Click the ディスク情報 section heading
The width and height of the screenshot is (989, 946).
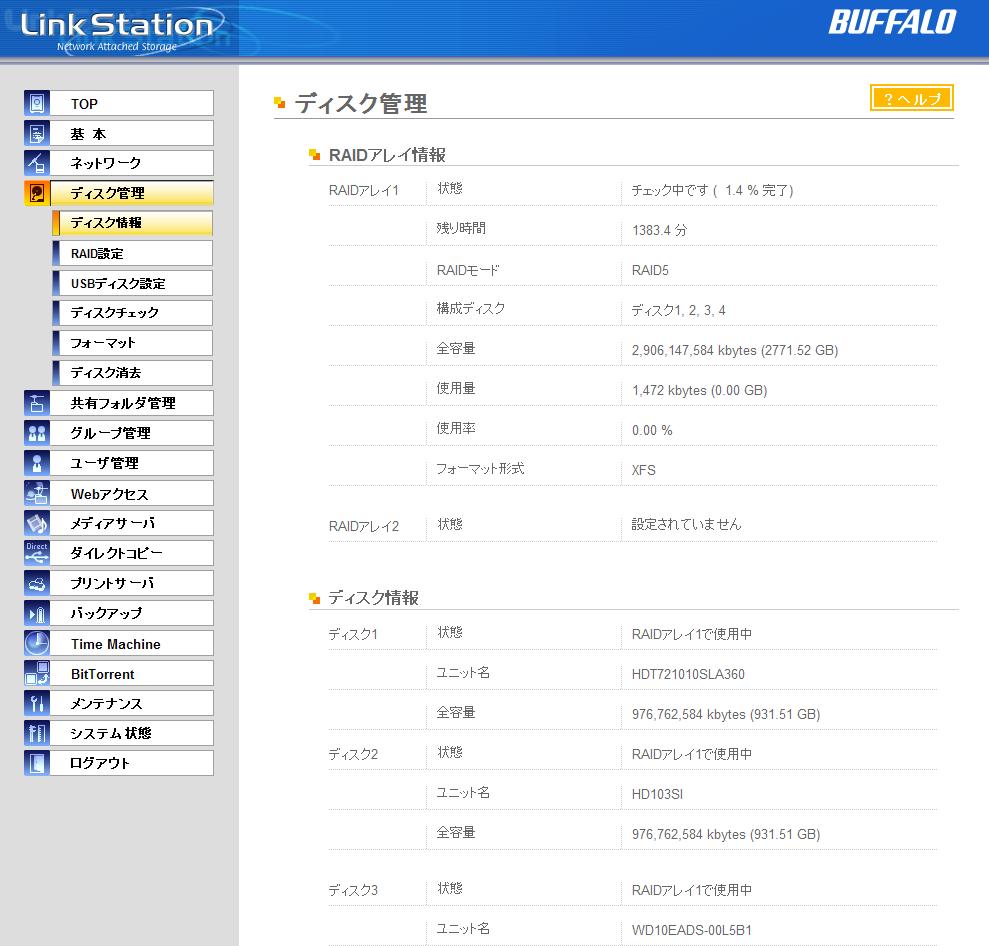373,597
